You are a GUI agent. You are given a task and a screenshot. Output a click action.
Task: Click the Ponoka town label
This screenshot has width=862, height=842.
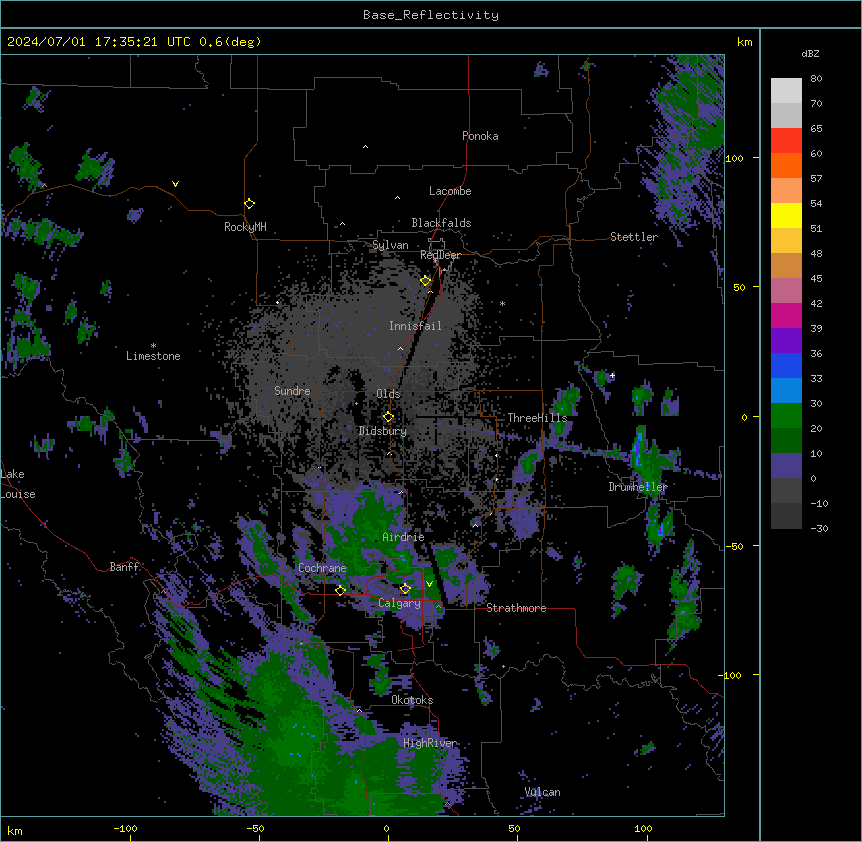[480, 136]
